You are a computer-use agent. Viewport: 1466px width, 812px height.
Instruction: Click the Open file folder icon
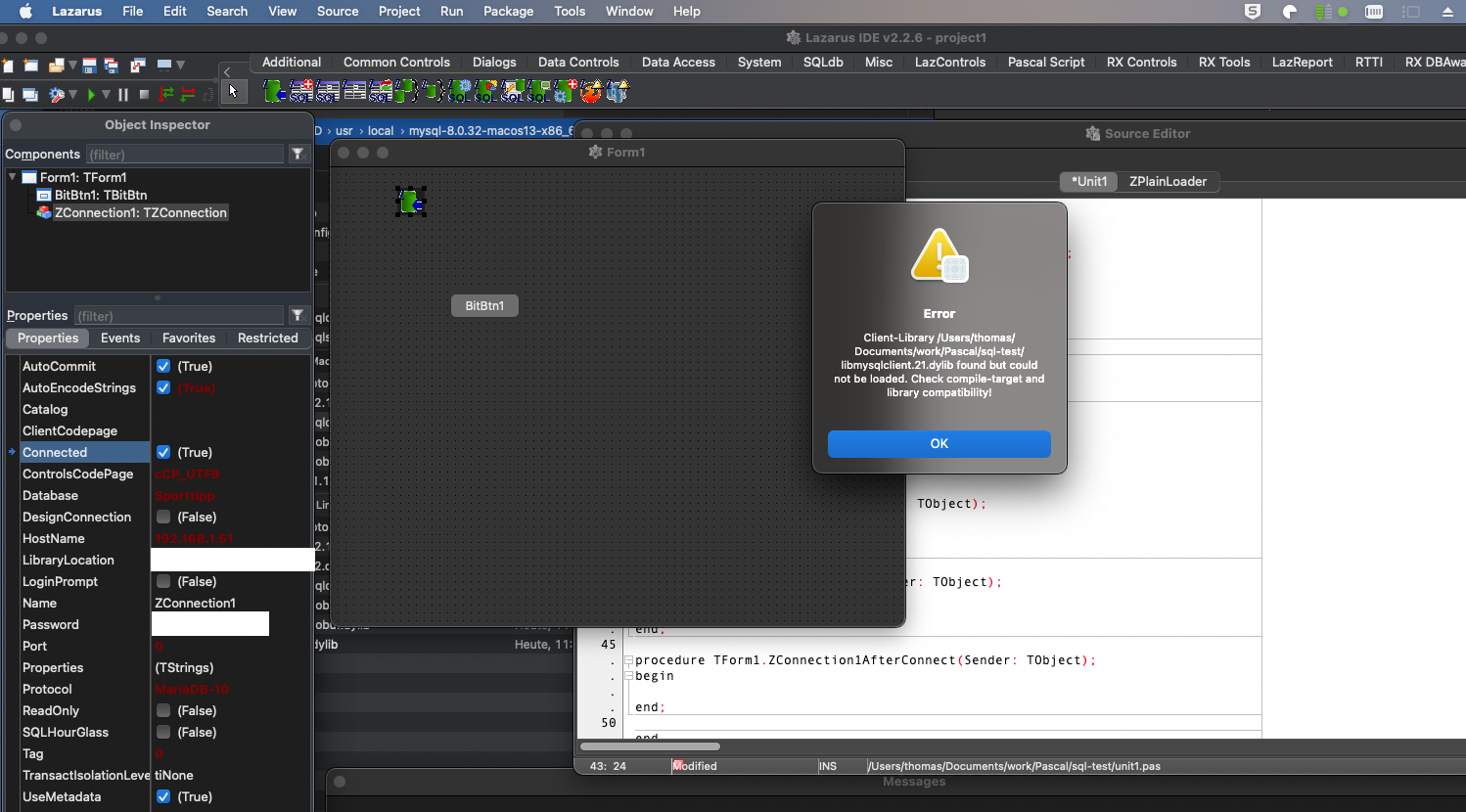coord(57,66)
